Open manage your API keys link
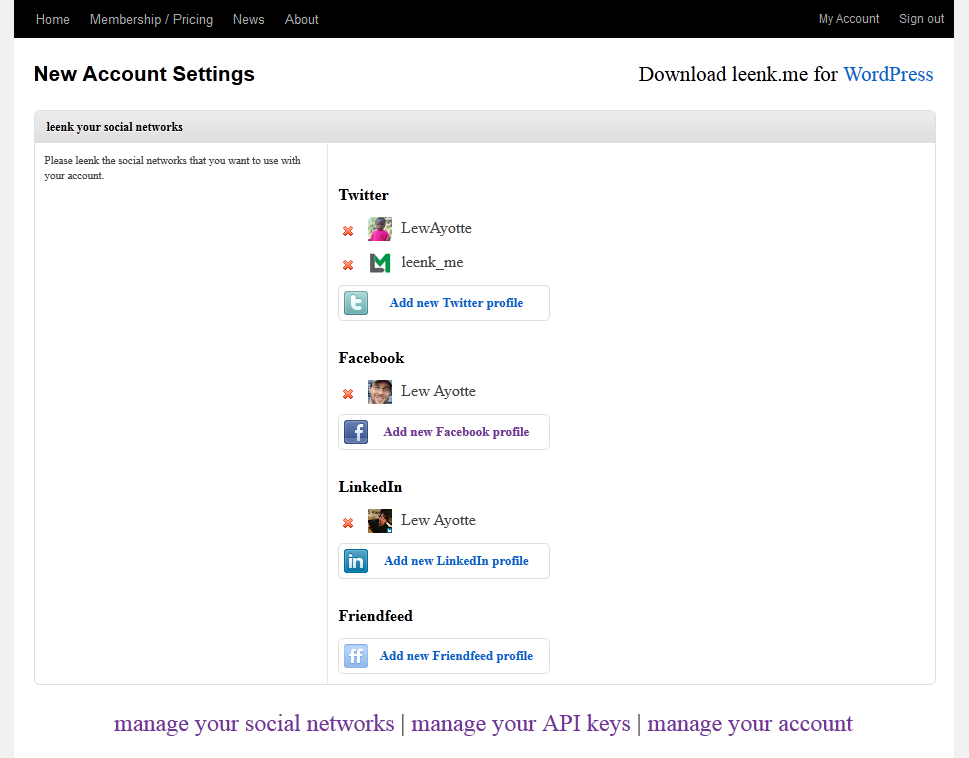 click(520, 723)
